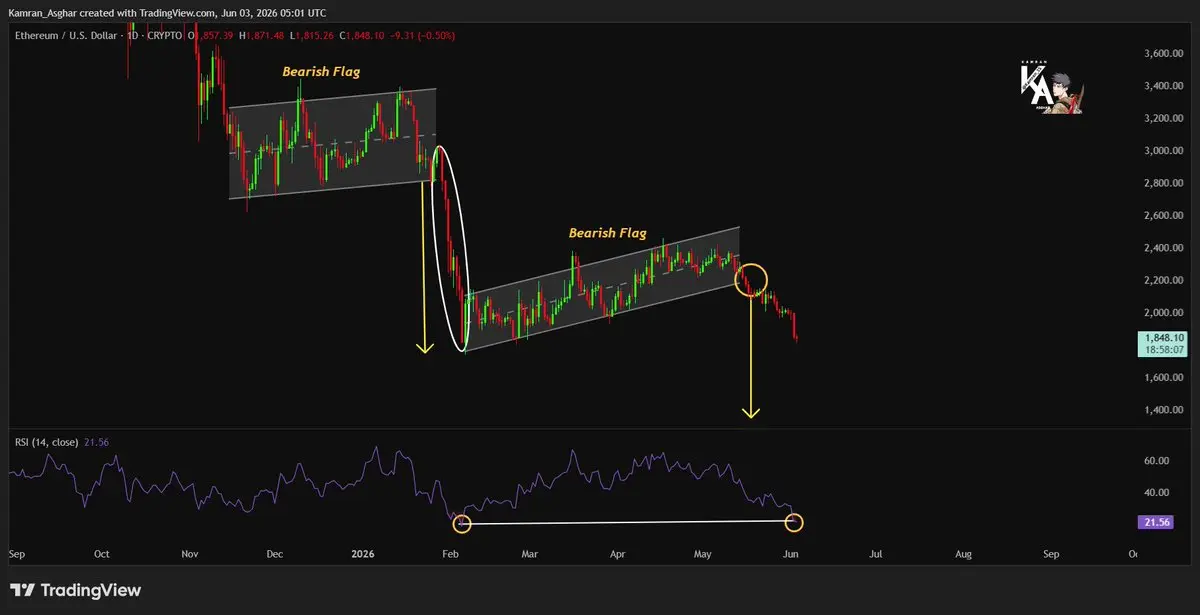Click the Dec label on the time axis
This screenshot has height=615, width=1200.
pos(275,553)
